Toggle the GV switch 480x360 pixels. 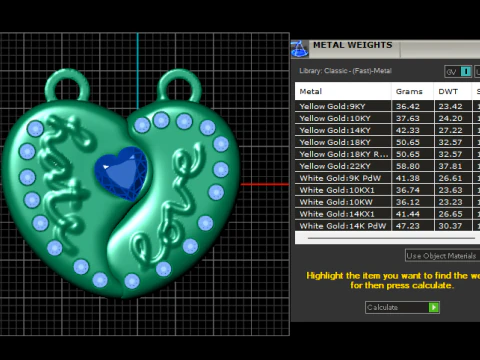(459, 72)
